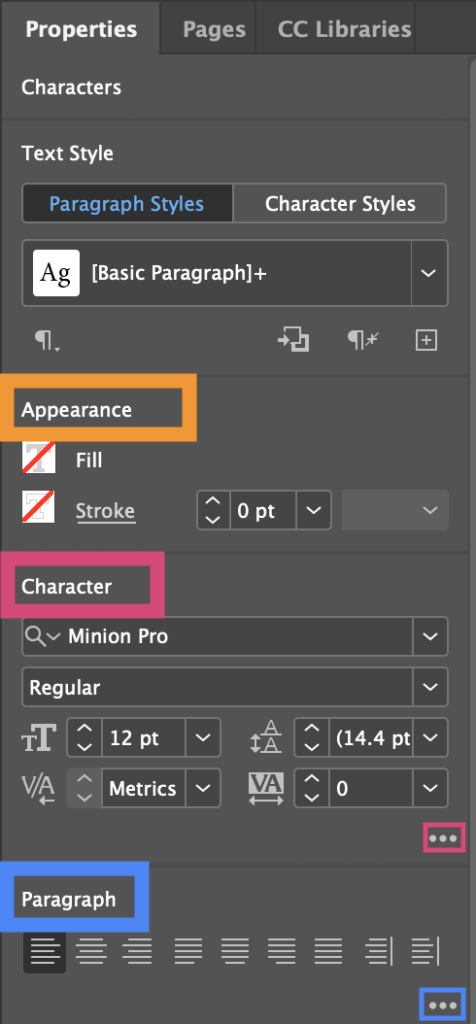Click the Fill color swatch
This screenshot has width=476, height=1024.
(x=39, y=457)
